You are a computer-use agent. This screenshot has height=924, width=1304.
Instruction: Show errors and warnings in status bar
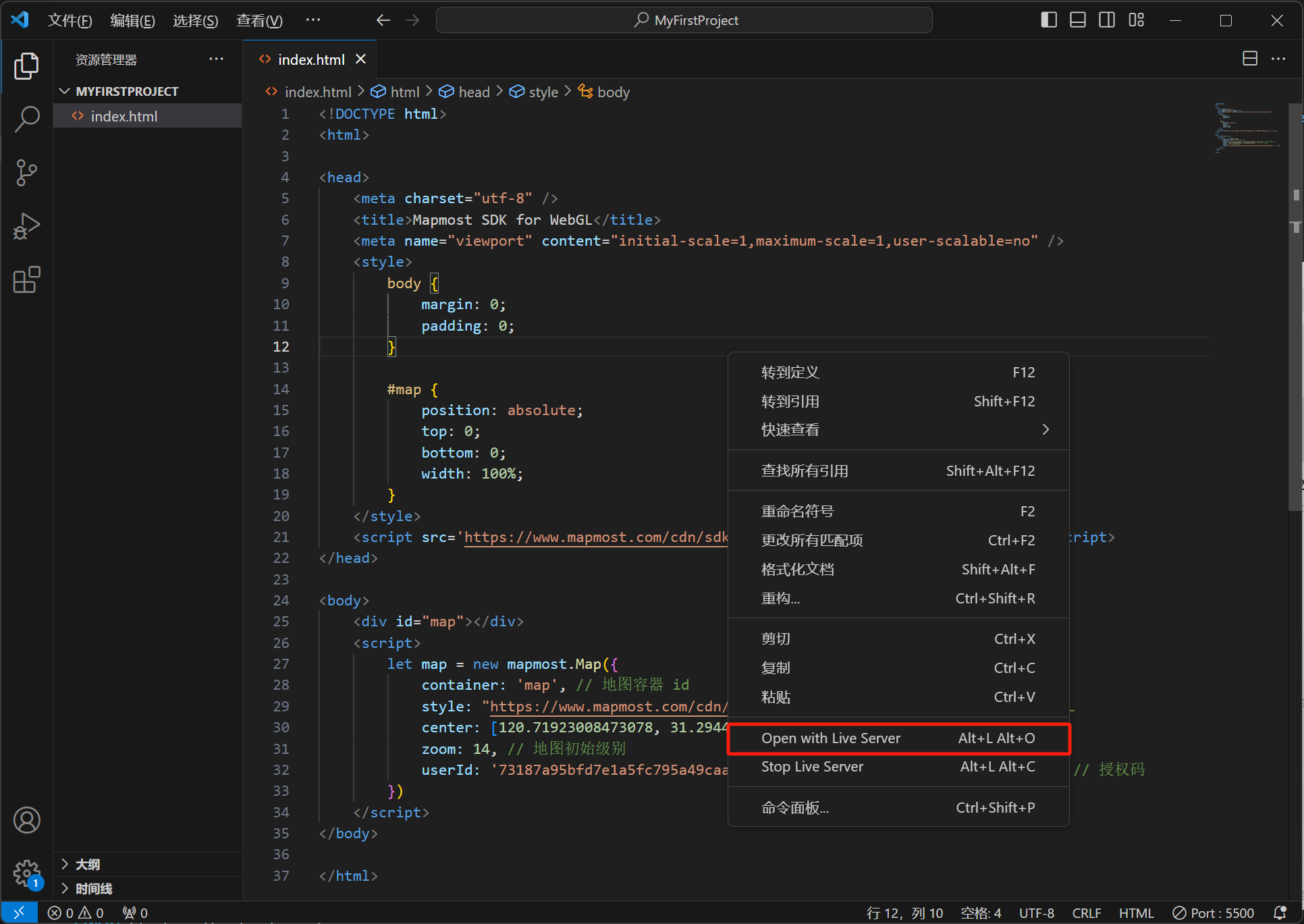pyautogui.click(x=76, y=913)
